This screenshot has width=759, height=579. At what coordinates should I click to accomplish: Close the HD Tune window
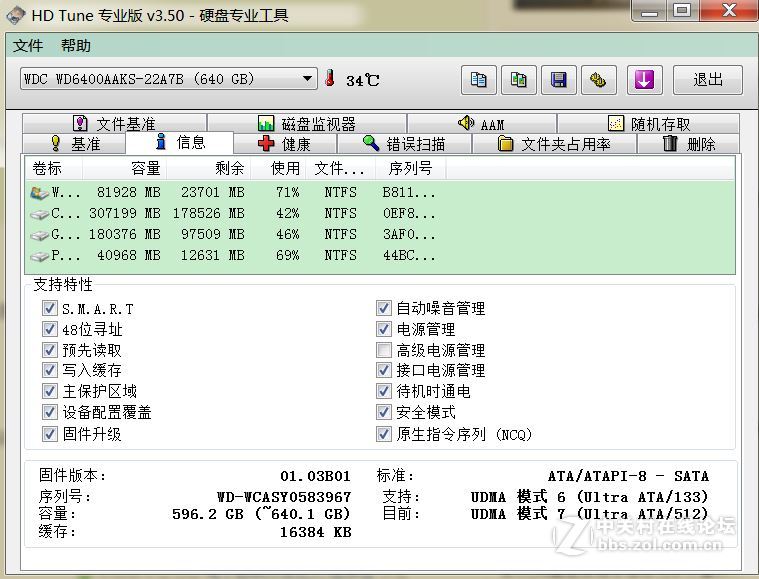pos(729,11)
